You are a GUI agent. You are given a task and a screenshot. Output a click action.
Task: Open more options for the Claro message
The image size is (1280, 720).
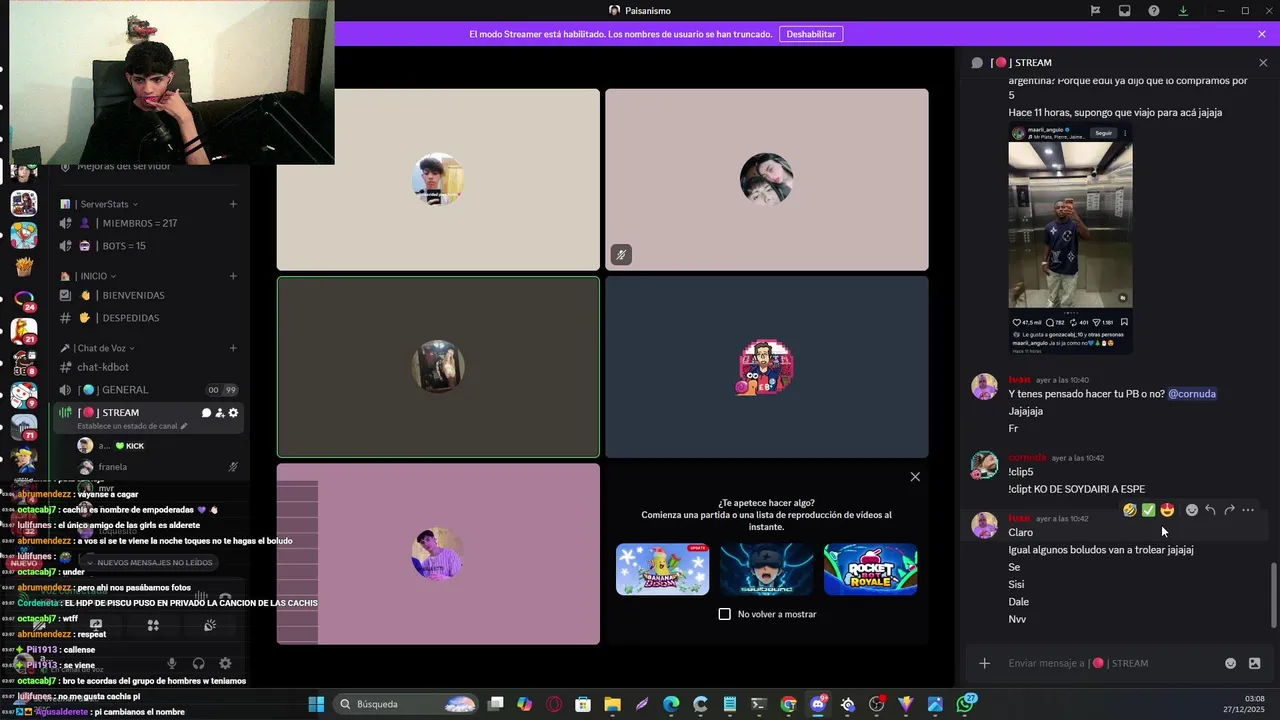[1248, 510]
